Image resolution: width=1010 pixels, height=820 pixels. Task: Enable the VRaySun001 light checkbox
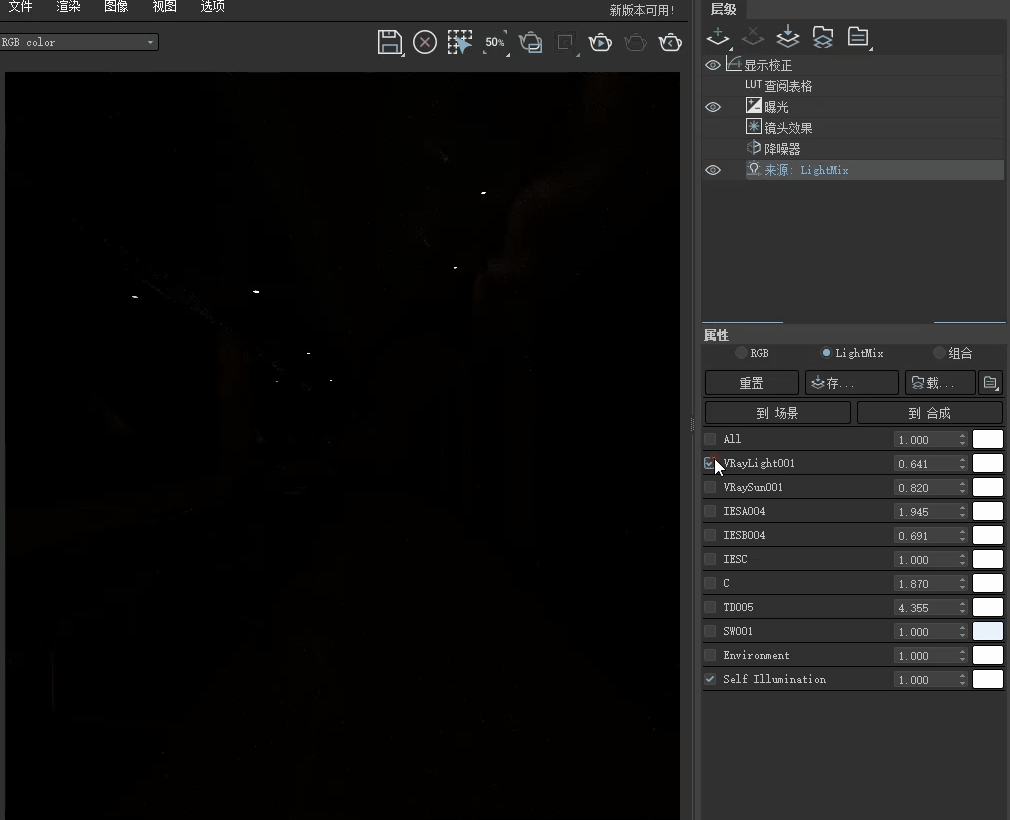pos(710,488)
